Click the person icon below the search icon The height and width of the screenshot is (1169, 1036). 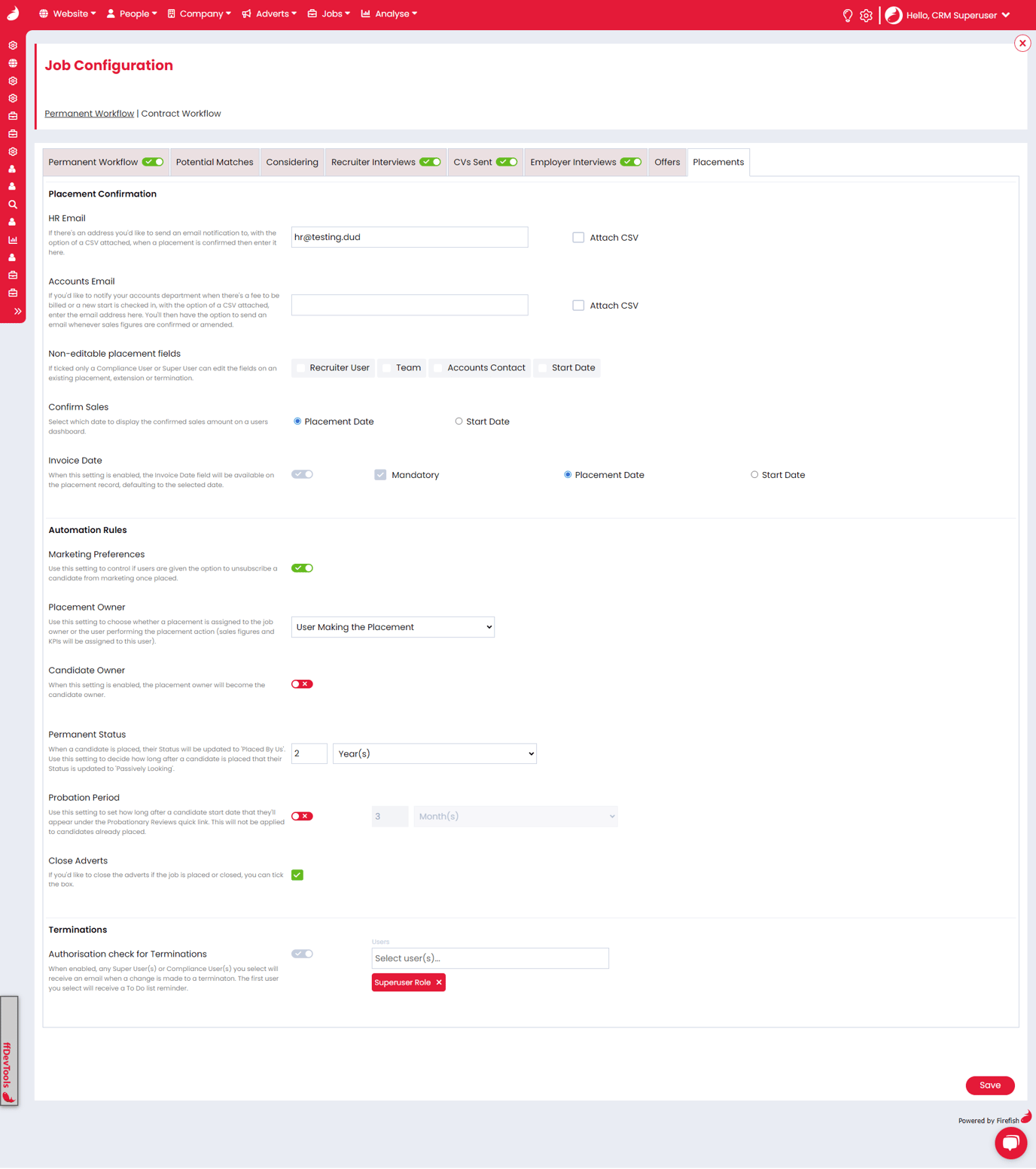pos(12,221)
